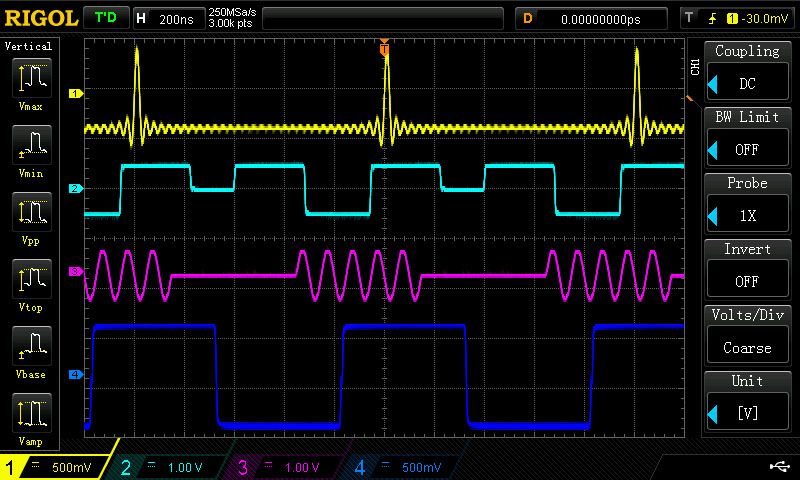Screen dimensions: 800x480
Task: Click the orange trigger position marker at top
Action: coord(384,47)
